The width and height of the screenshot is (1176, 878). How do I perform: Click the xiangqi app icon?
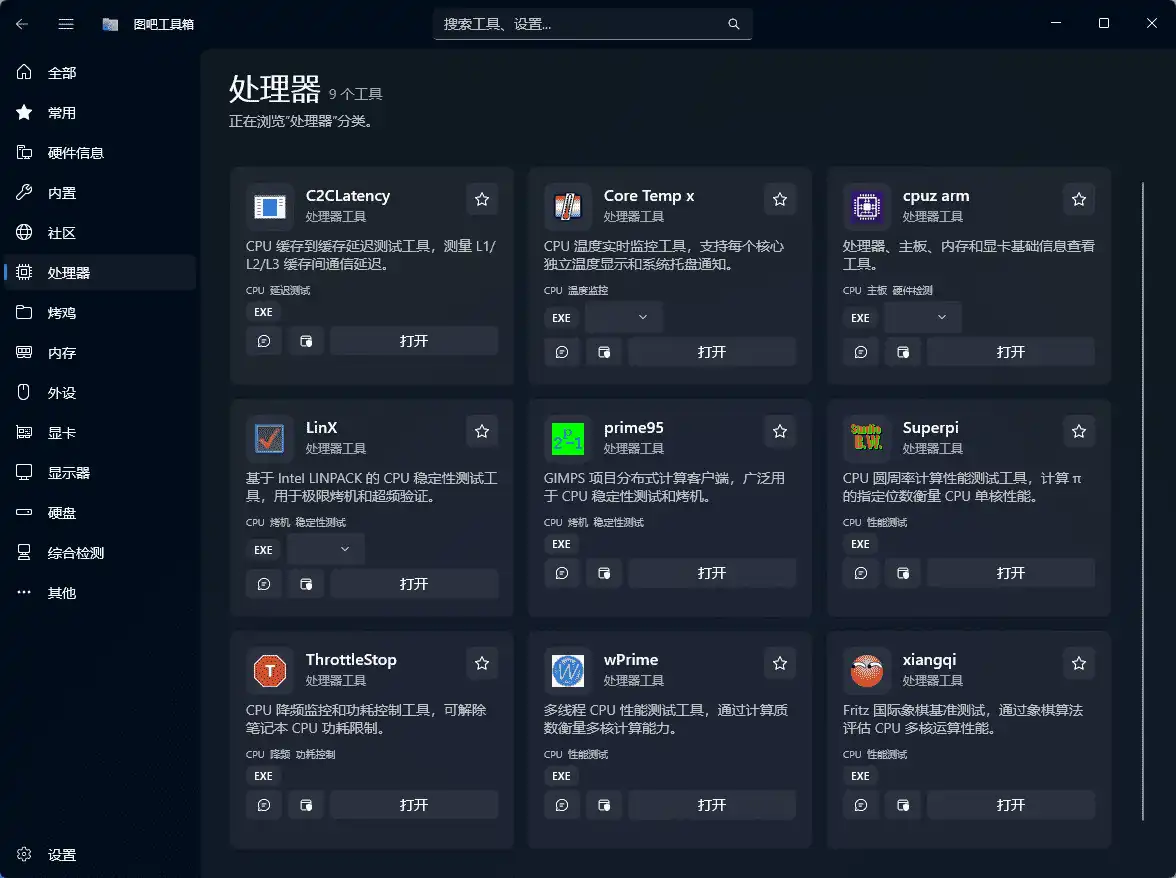click(866, 670)
